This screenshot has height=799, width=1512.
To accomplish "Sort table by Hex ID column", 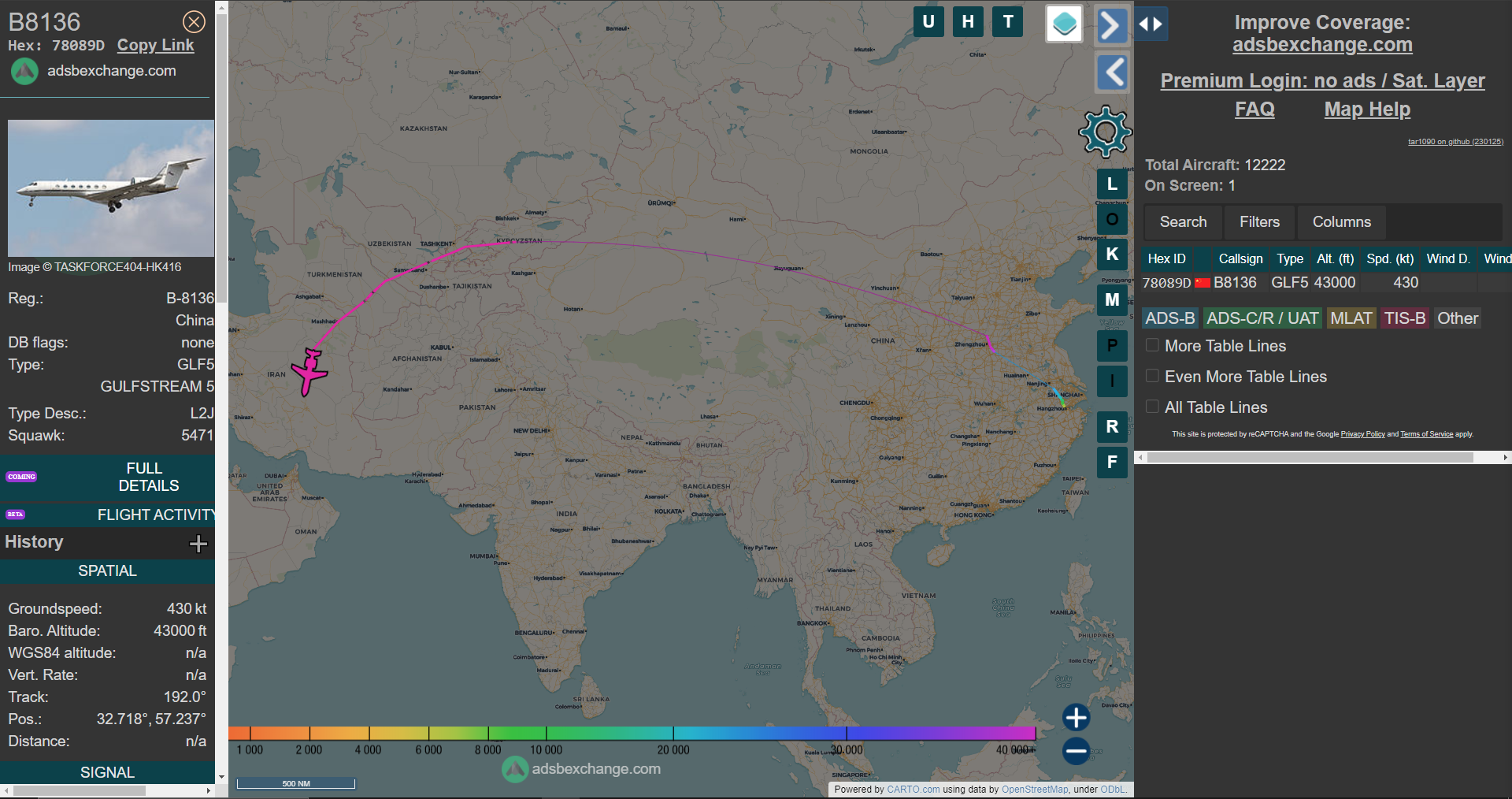I will (1166, 258).
